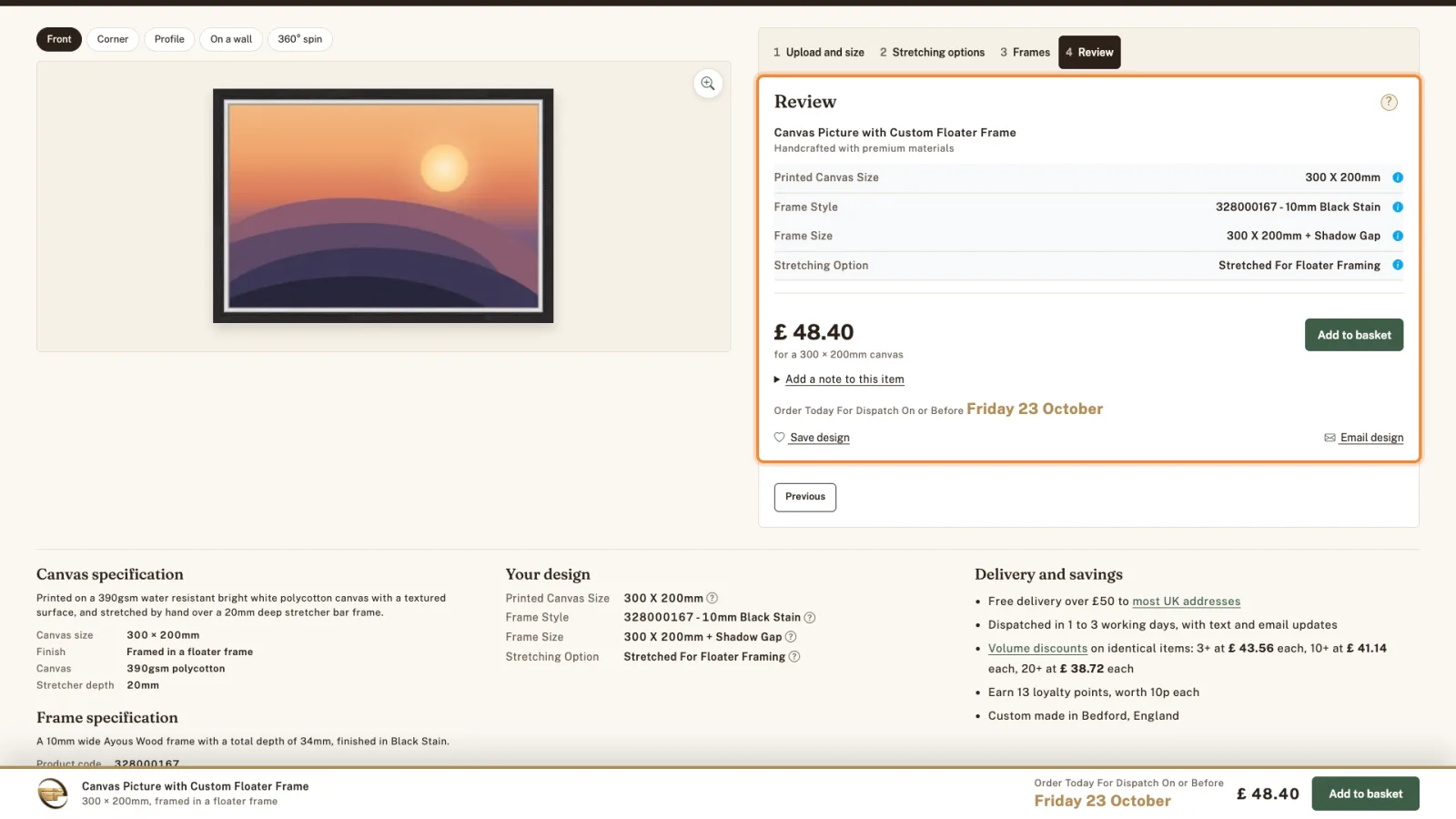
Task: Click the Canvas specification heading
Action: (110, 574)
